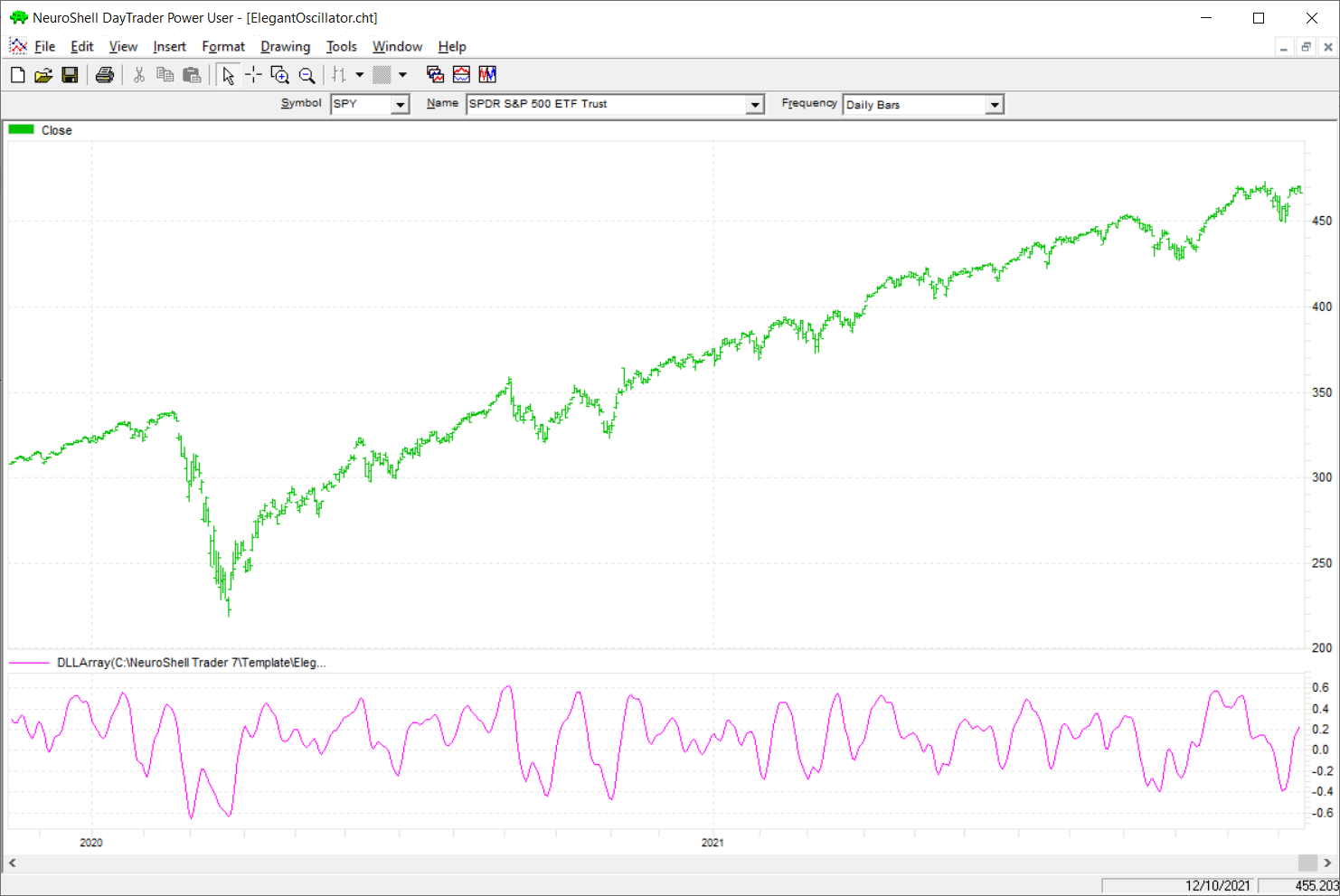Click the Zoom in magnifier icon

280,75
